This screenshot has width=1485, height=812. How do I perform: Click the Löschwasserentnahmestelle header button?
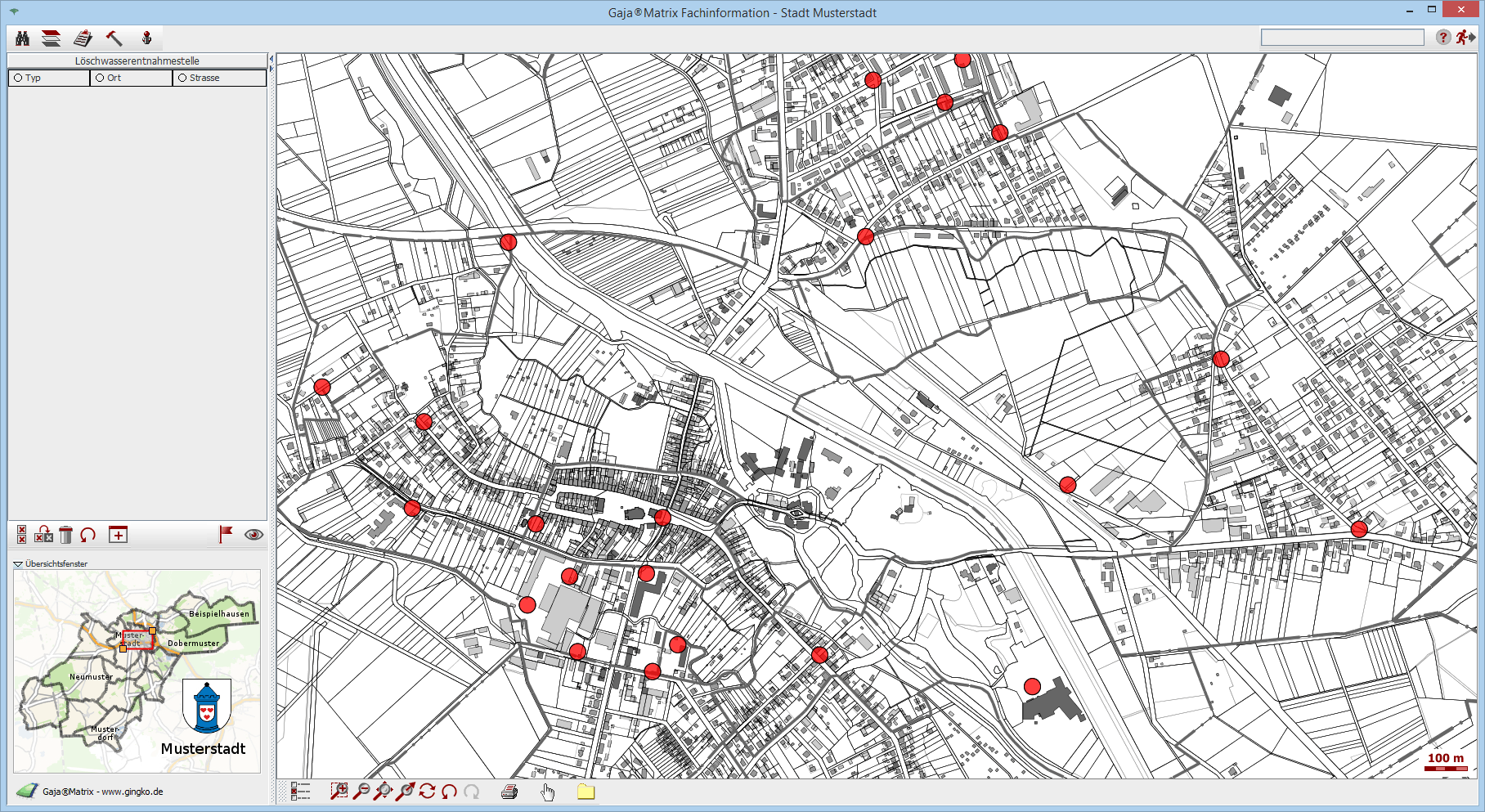tap(137, 61)
